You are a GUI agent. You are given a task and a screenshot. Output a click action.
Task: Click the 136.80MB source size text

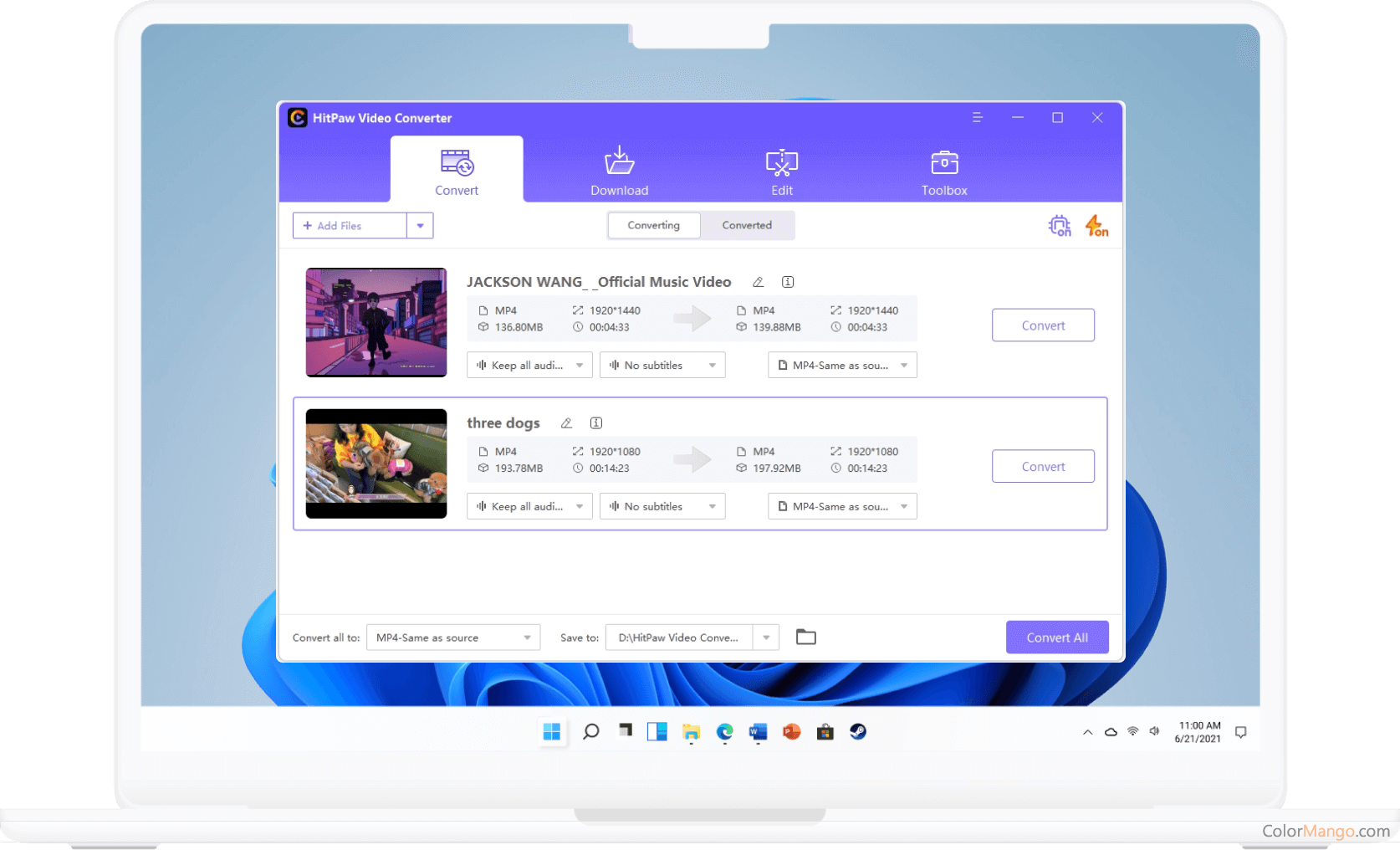tap(519, 327)
